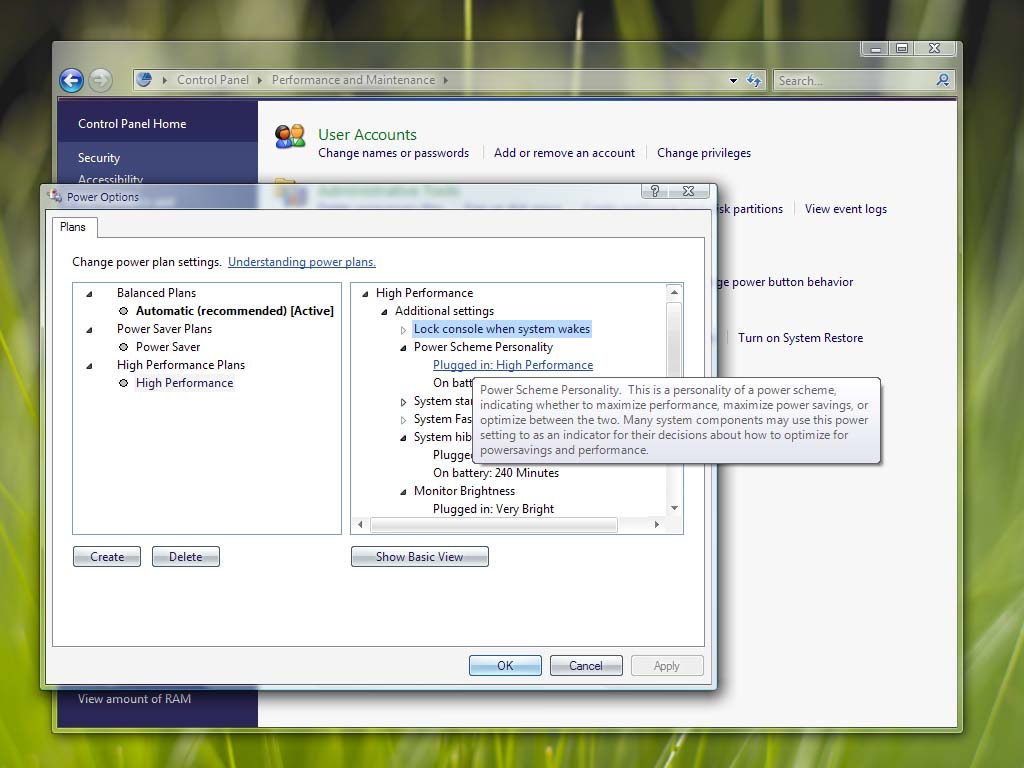The height and width of the screenshot is (768, 1024).
Task: Click the vertical scrollbar thumb in settings tree
Action: pos(675,340)
